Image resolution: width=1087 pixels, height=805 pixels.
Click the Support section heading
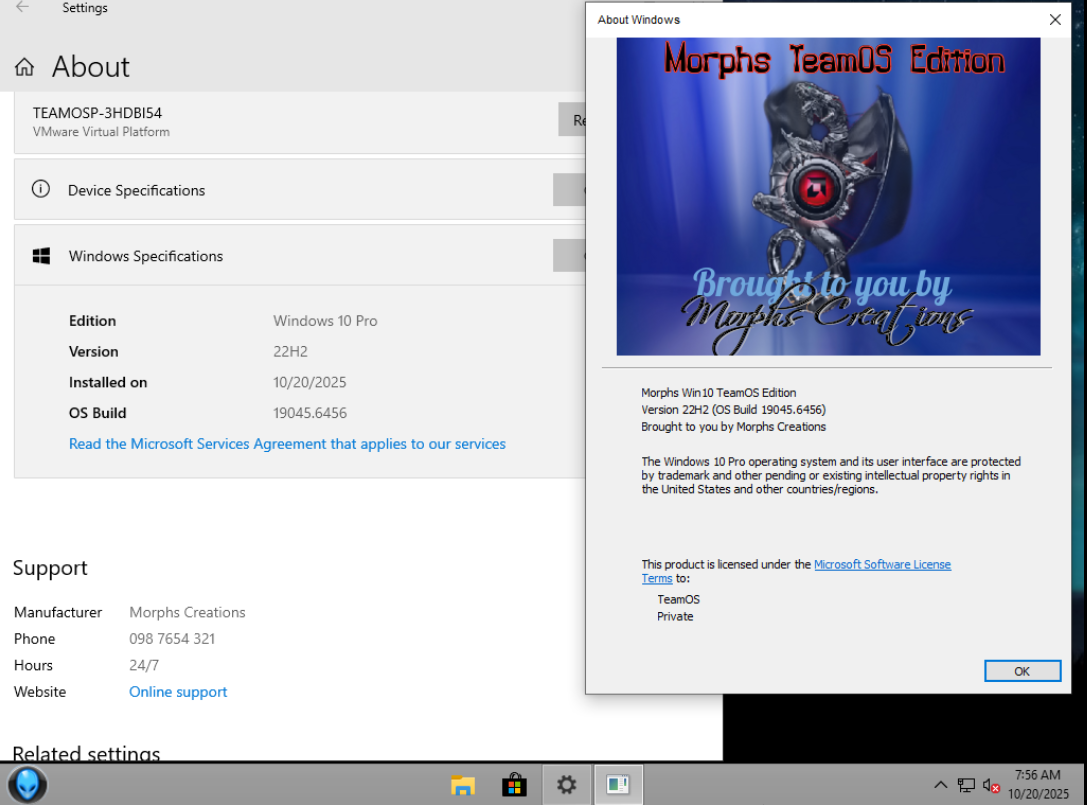[50, 569]
